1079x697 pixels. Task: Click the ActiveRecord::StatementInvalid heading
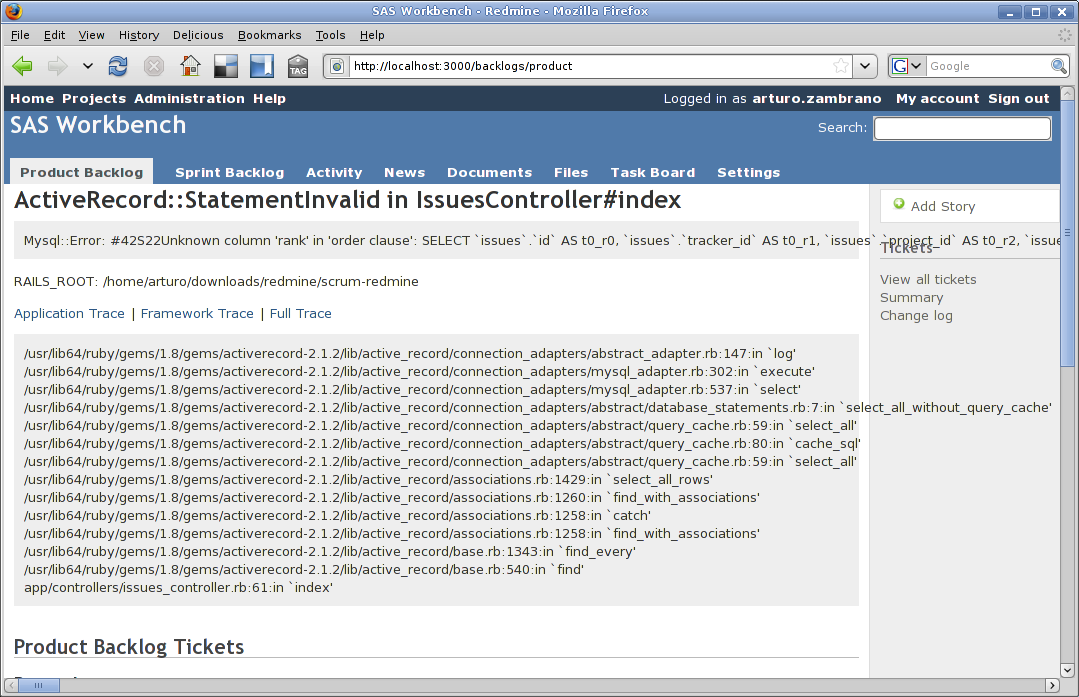tap(348, 200)
